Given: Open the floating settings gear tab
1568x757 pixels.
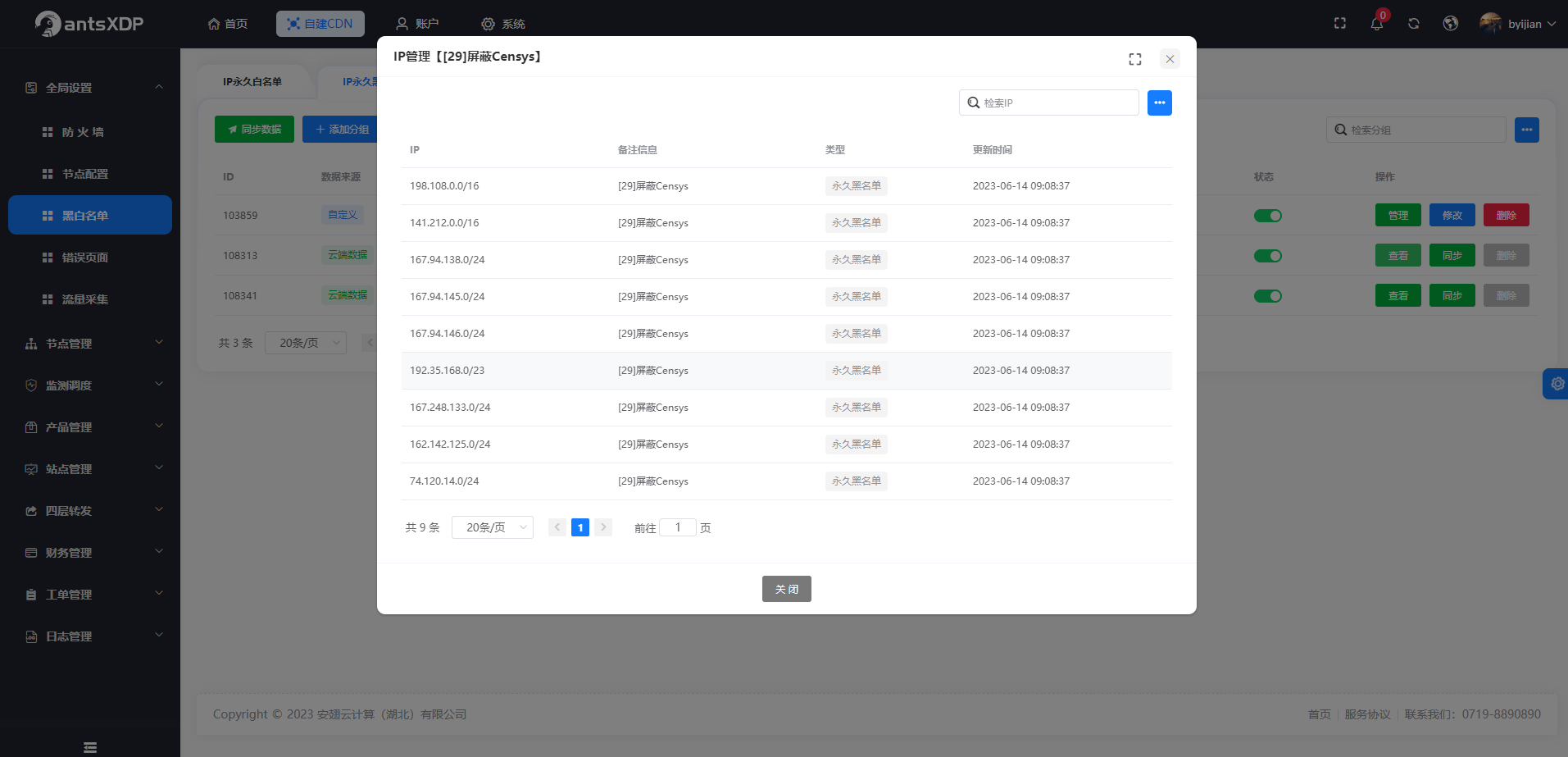Looking at the screenshot, I should pyautogui.click(x=1557, y=384).
